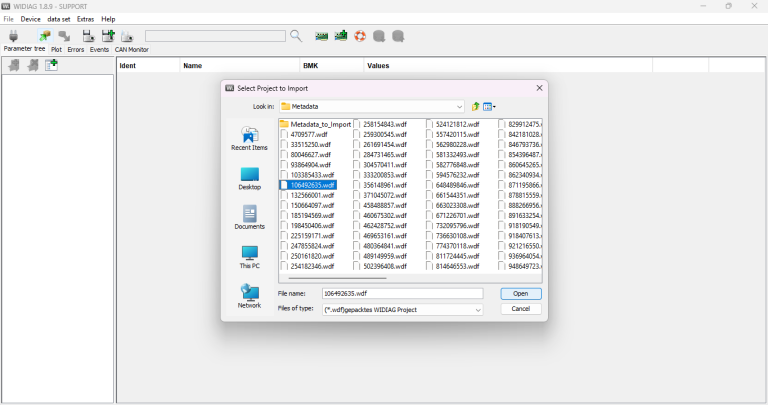Switch to the Plot tab

click(56, 49)
